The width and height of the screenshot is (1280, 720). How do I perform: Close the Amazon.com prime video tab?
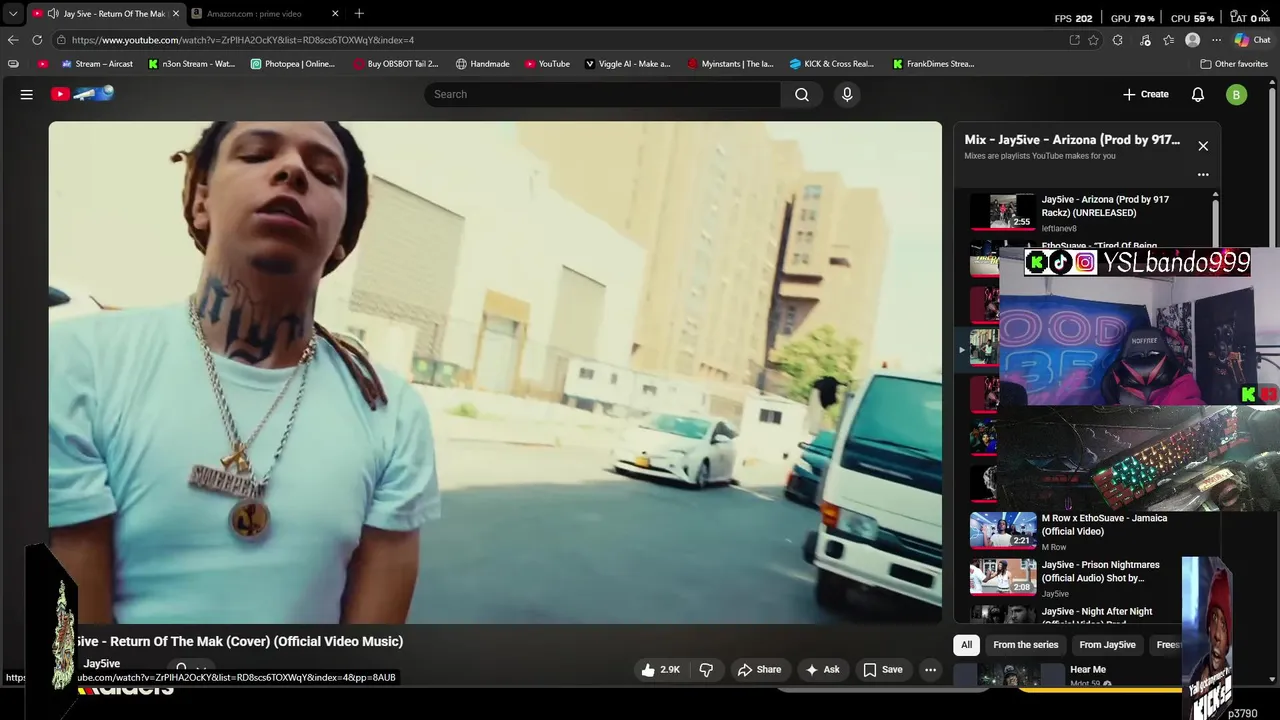pos(335,14)
